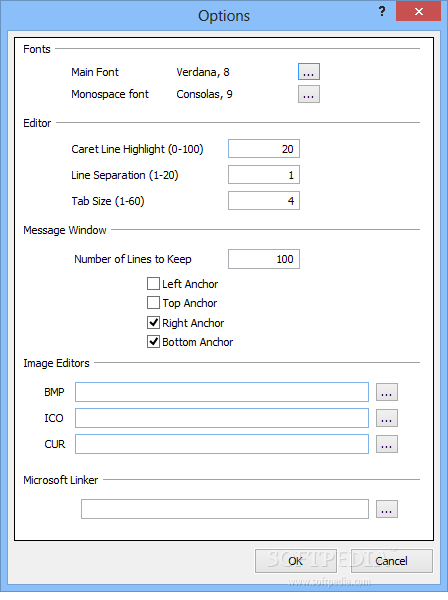The width and height of the screenshot is (448, 600).
Task: Click Tab Size (1-60) label
Action: [108, 201]
